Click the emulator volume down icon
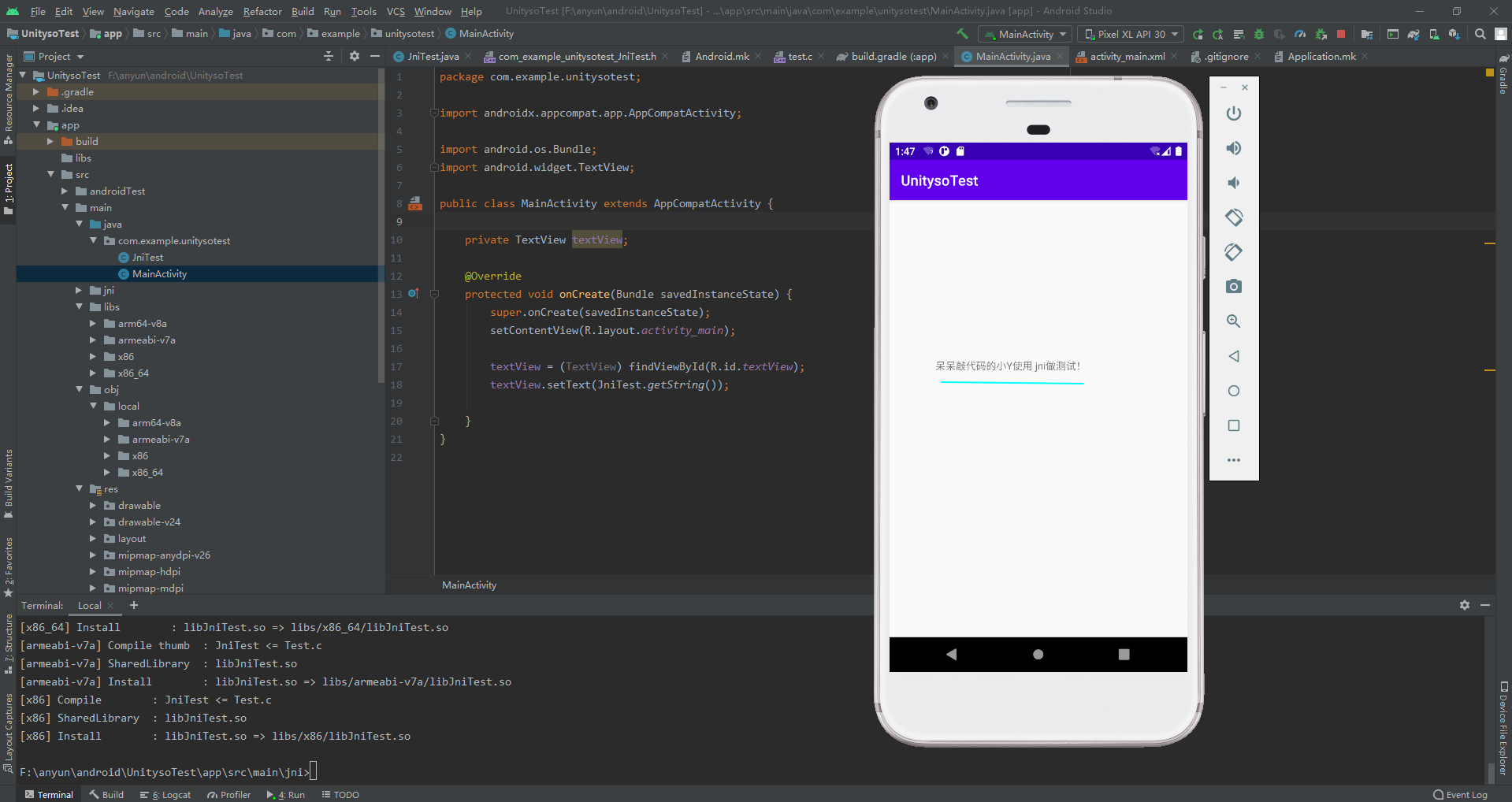Viewport: 1512px width, 802px height. coord(1234,183)
